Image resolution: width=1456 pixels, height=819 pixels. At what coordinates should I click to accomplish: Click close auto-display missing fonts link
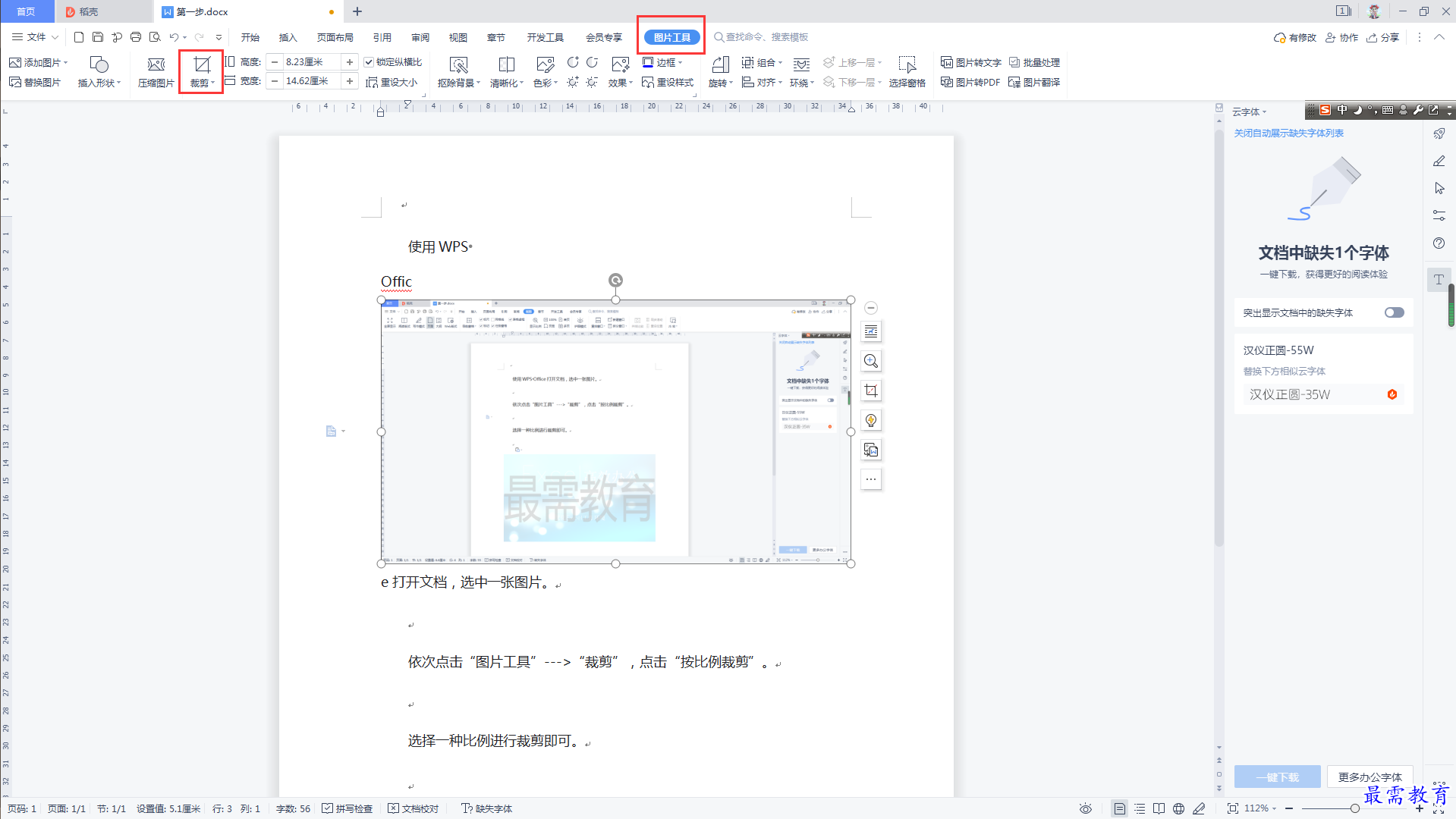[x=1288, y=133]
